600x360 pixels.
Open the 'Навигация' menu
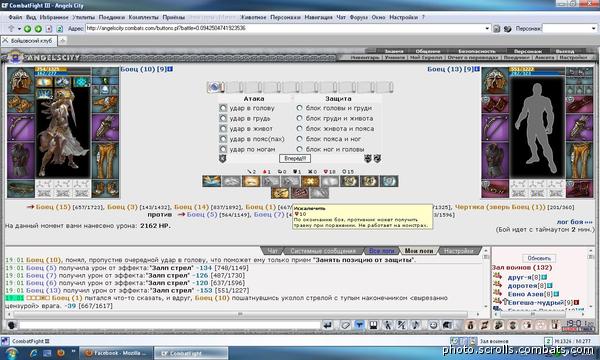318,17
